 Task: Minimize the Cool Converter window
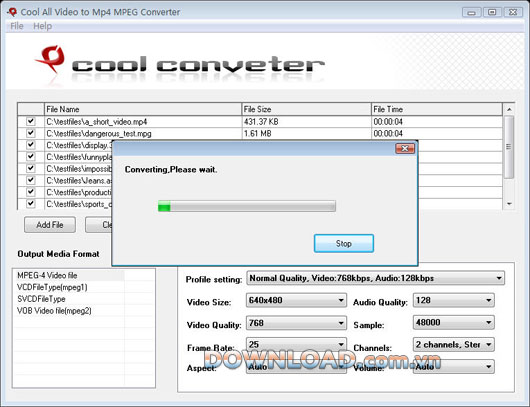[472, 13]
